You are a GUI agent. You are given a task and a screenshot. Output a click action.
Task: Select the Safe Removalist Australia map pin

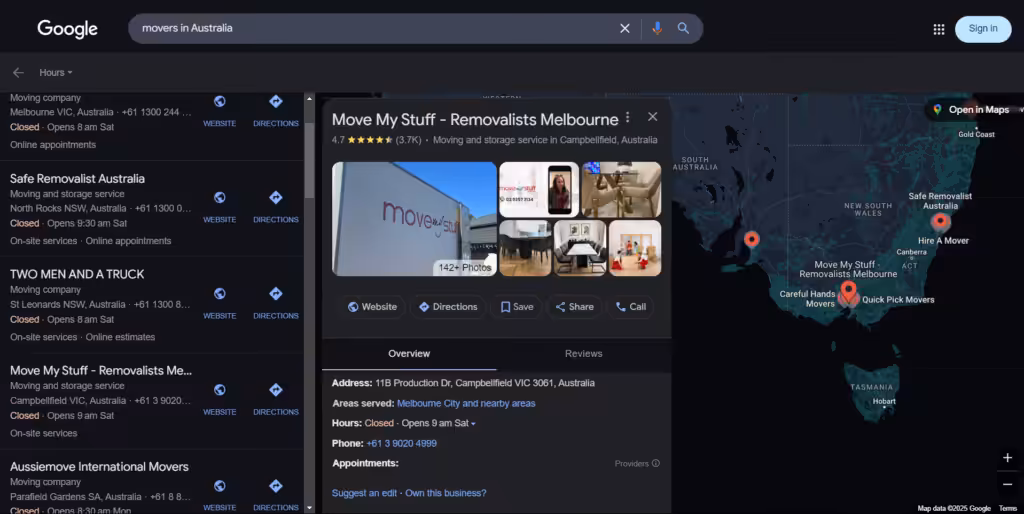pos(940,223)
